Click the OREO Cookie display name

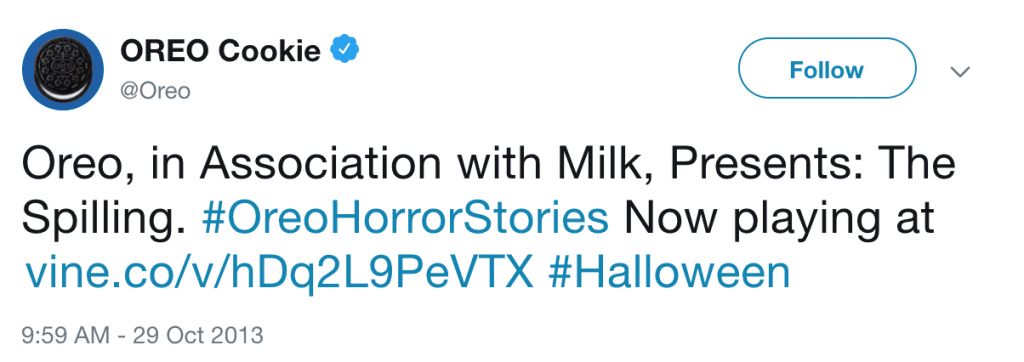pyautogui.click(x=220, y=51)
